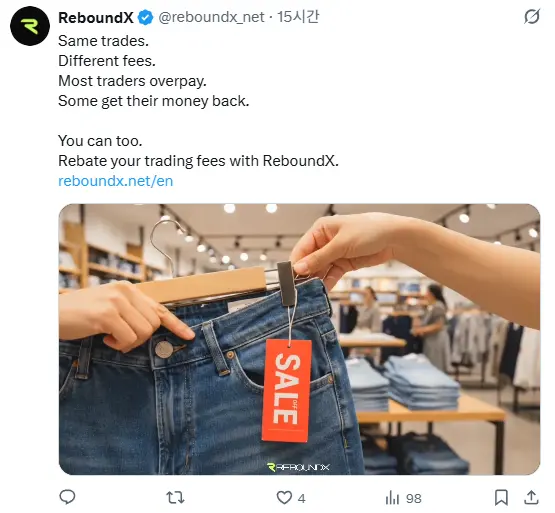
Task: Open the ReboundX display name
Action: pos(96,17)
